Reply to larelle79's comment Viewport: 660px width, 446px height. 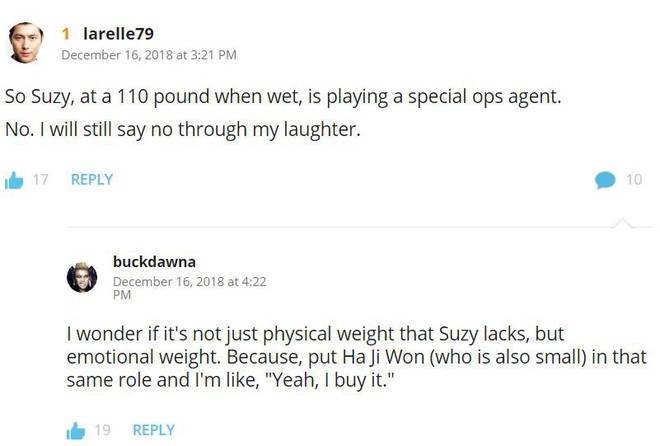[92, 180]
